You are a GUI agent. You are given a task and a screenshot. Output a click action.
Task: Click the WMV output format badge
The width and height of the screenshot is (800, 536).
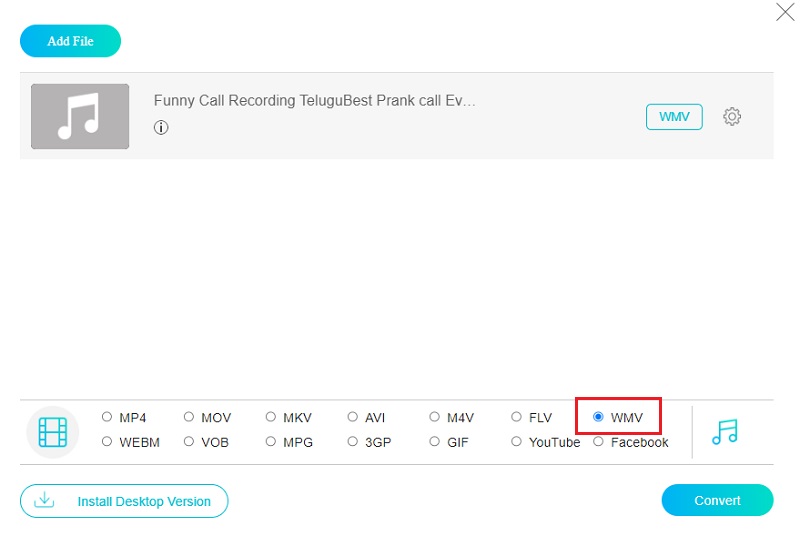tap(674, 117)
